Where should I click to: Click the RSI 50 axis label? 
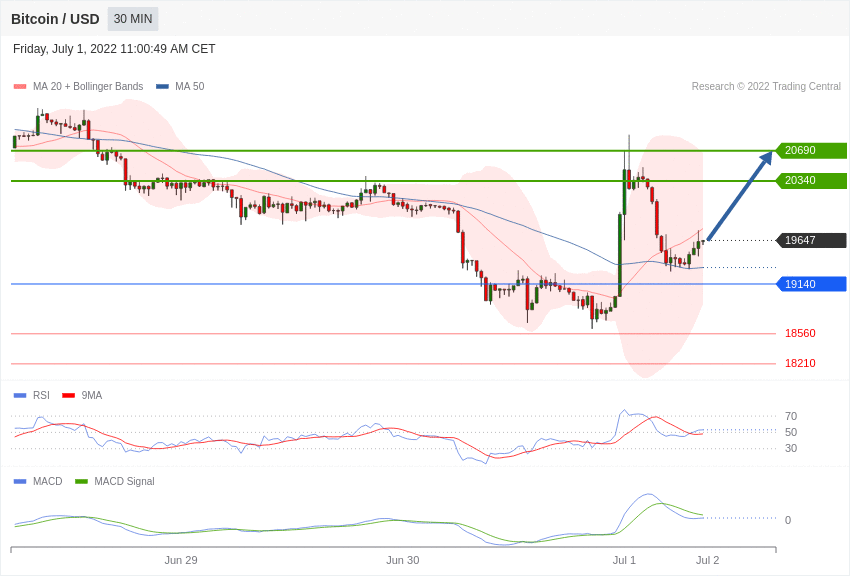tap(791, 432)
